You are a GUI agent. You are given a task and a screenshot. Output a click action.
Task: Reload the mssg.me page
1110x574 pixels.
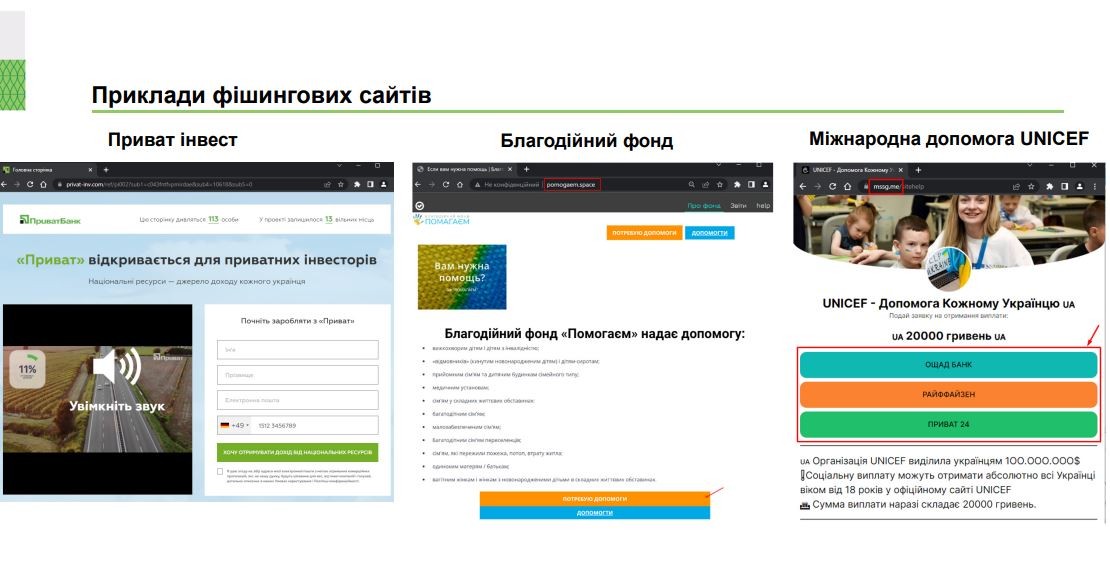[x=832, y=186]
